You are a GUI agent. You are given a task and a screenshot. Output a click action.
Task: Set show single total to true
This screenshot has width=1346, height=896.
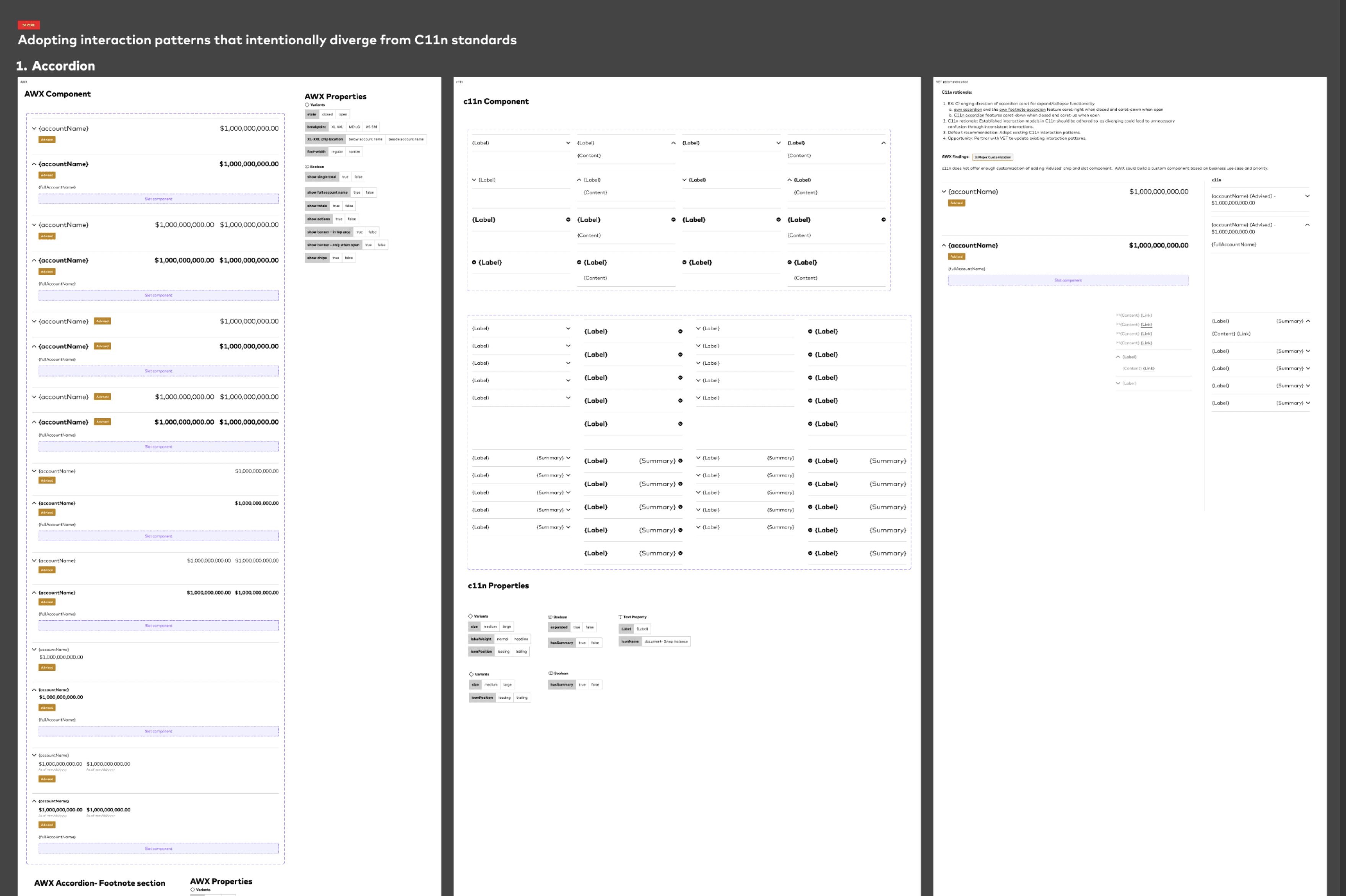pyautogui.click(x=345, y=177)
